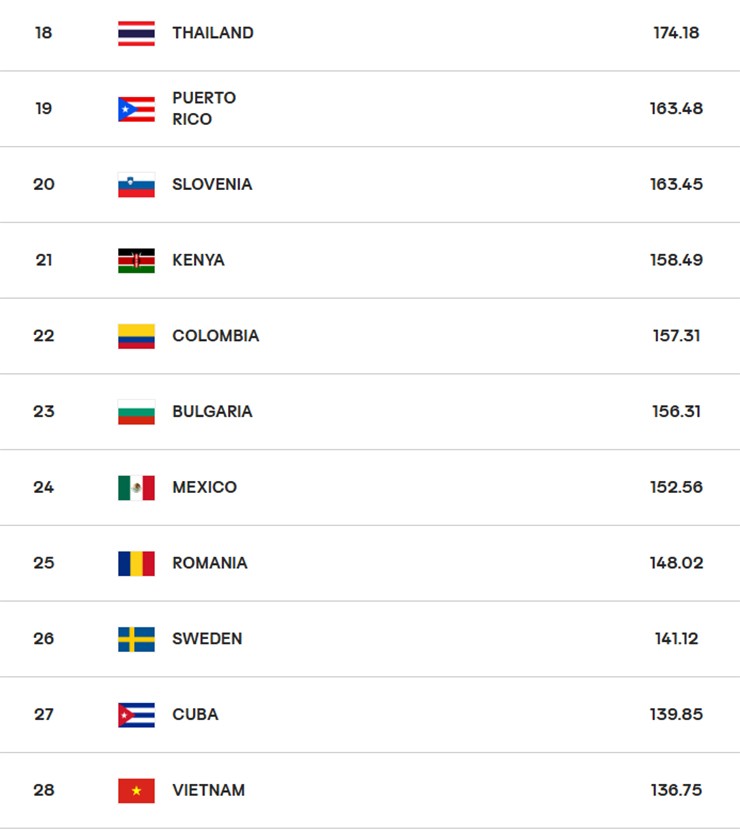This screenshot has width=740, height=832.
Task: Click the Thailand flag icon
Action: click(136, 33)
